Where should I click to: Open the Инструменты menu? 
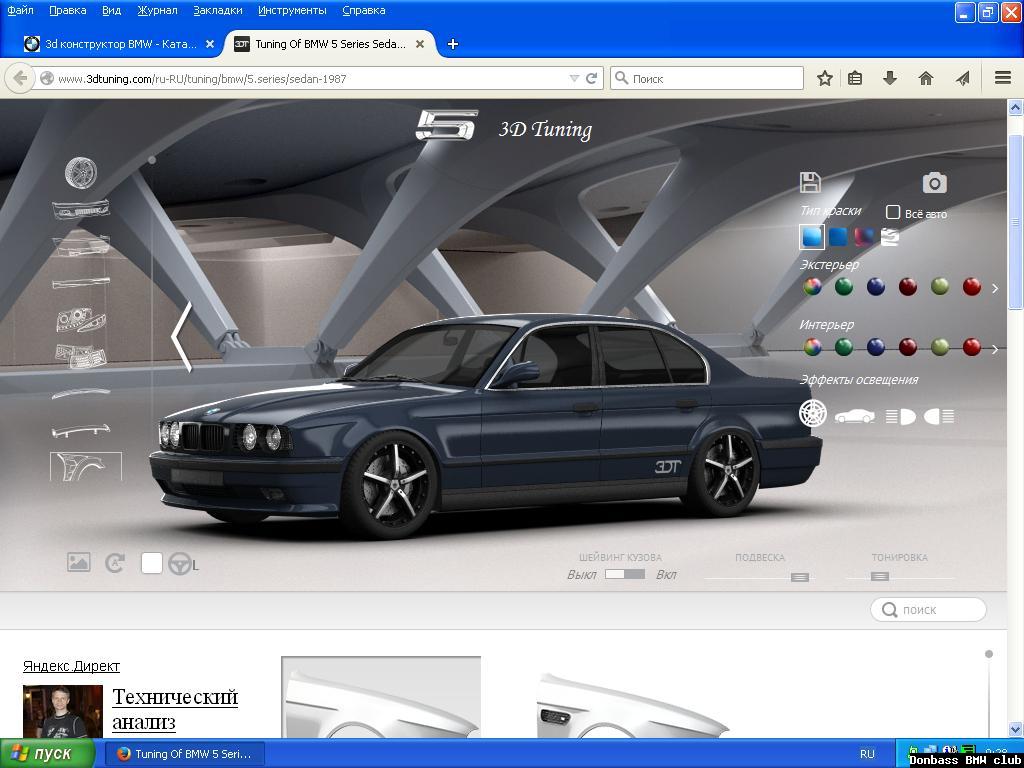coord(291,10)
